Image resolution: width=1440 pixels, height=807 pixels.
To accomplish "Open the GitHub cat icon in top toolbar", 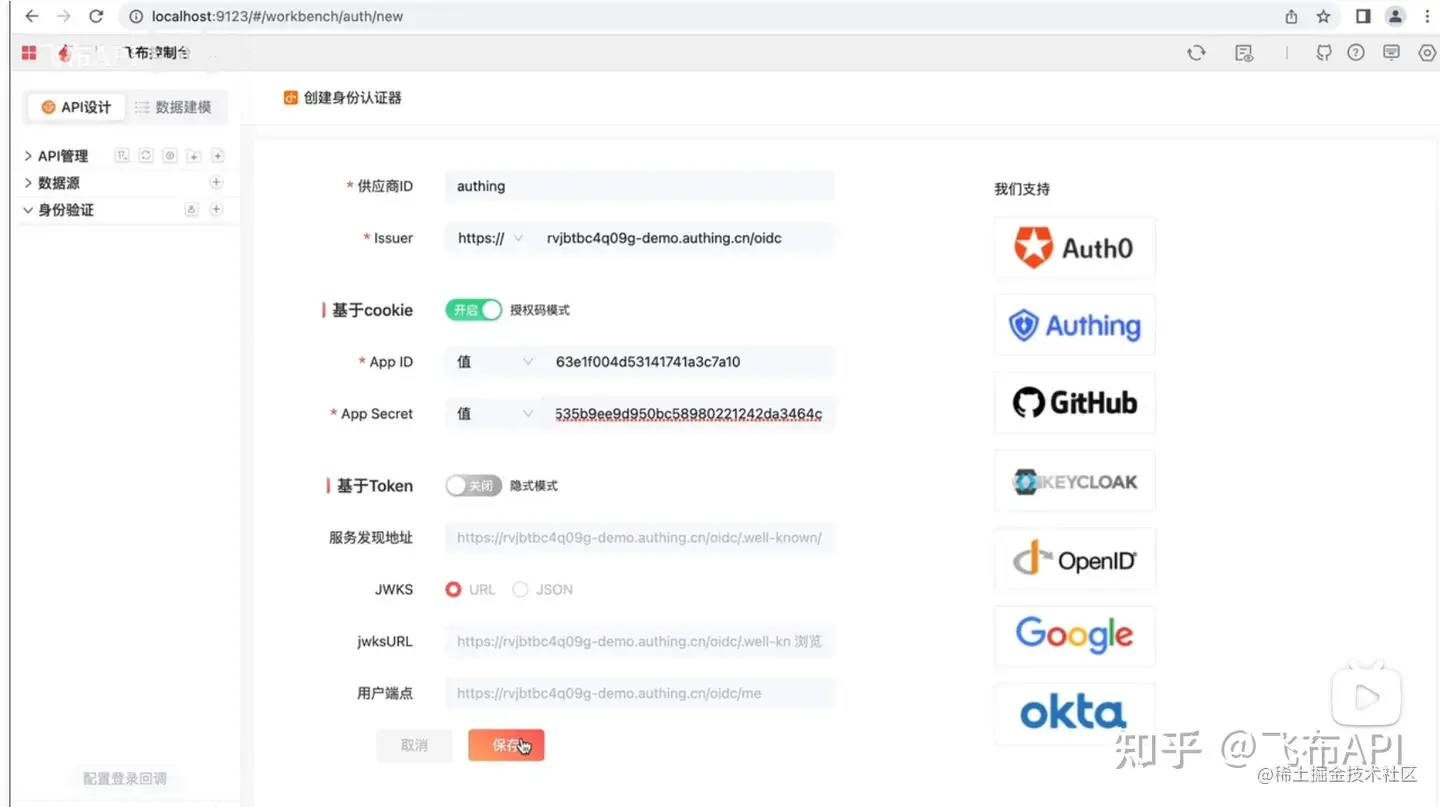I will click(x=1324, y=53).
